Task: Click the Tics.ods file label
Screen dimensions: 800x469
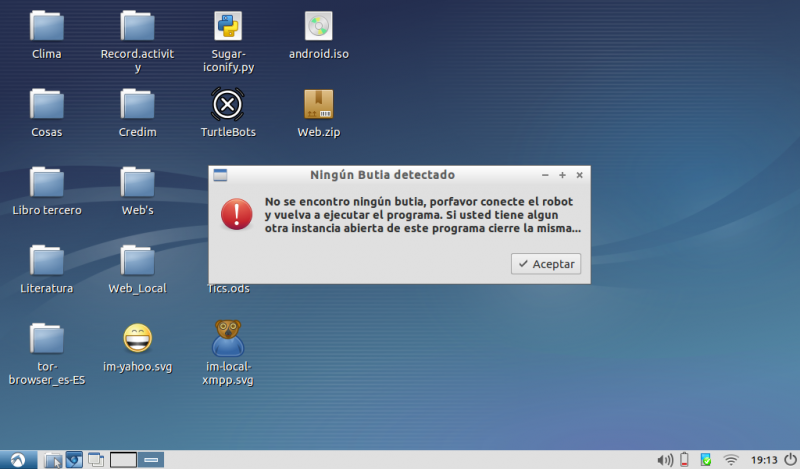Action: 228,289
